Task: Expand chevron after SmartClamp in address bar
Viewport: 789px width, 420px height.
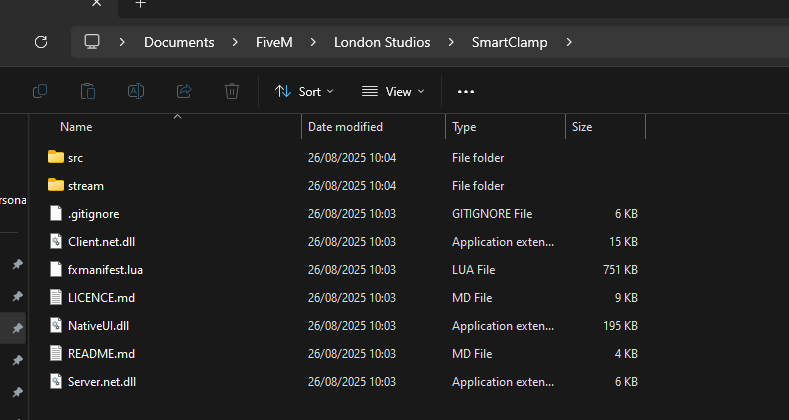Action: point(569,42)
